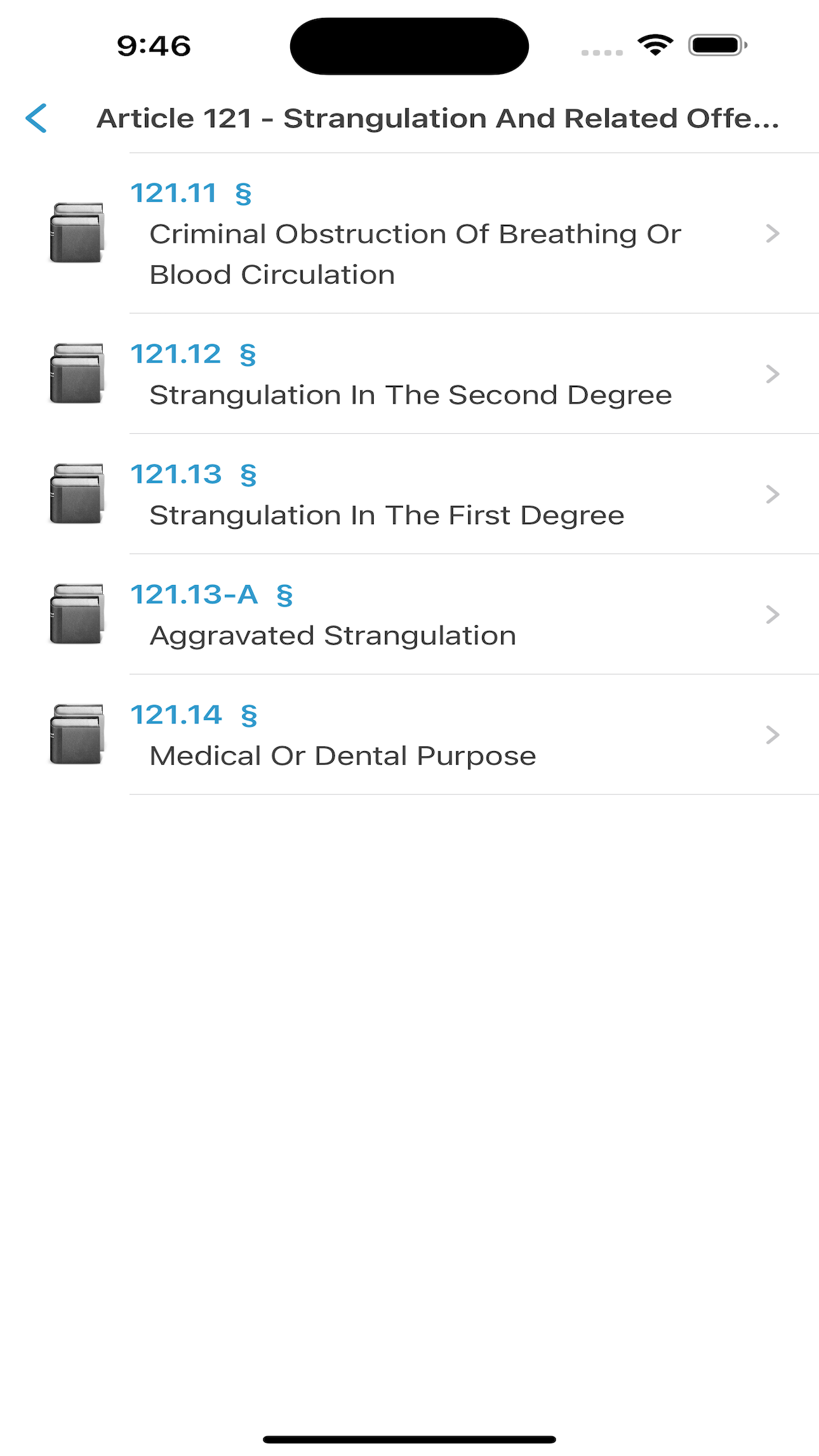Open chevron for Strangulation In The Second Degree
819x1456 pixels.
(x=773, y=374)
